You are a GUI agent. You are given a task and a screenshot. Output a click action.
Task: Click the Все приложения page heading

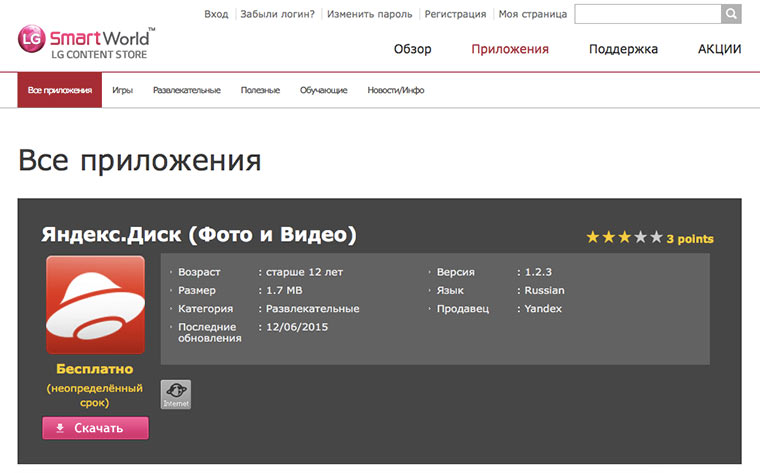click(x=140, y=160)
